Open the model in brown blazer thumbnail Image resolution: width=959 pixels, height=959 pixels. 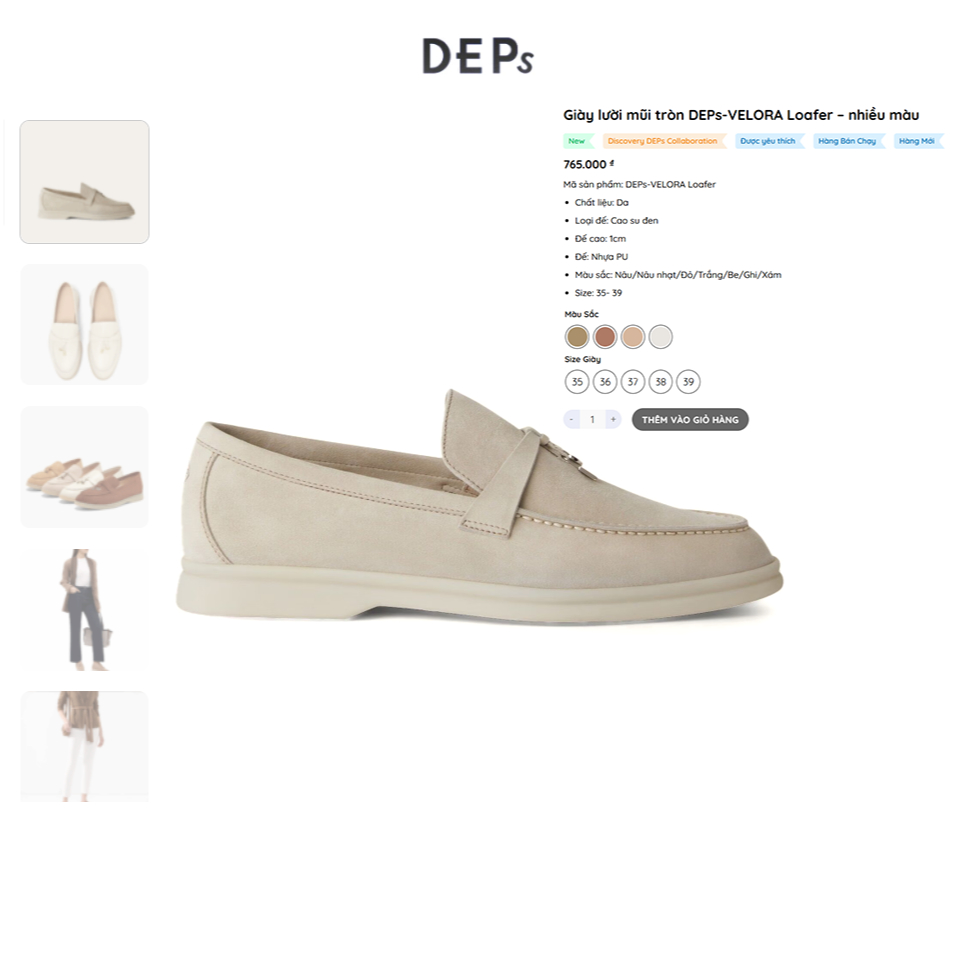point(84,610)
